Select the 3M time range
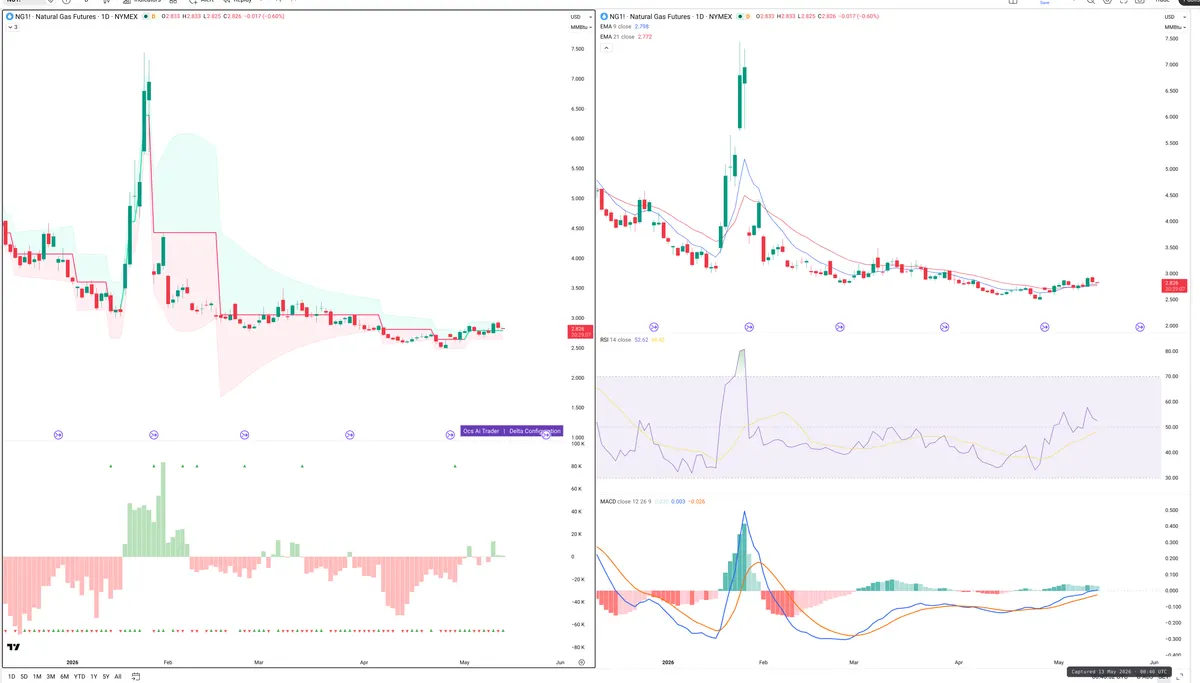Image resolution: width=1200 pixels, height=683 pixels. click(x=50, y=677)
